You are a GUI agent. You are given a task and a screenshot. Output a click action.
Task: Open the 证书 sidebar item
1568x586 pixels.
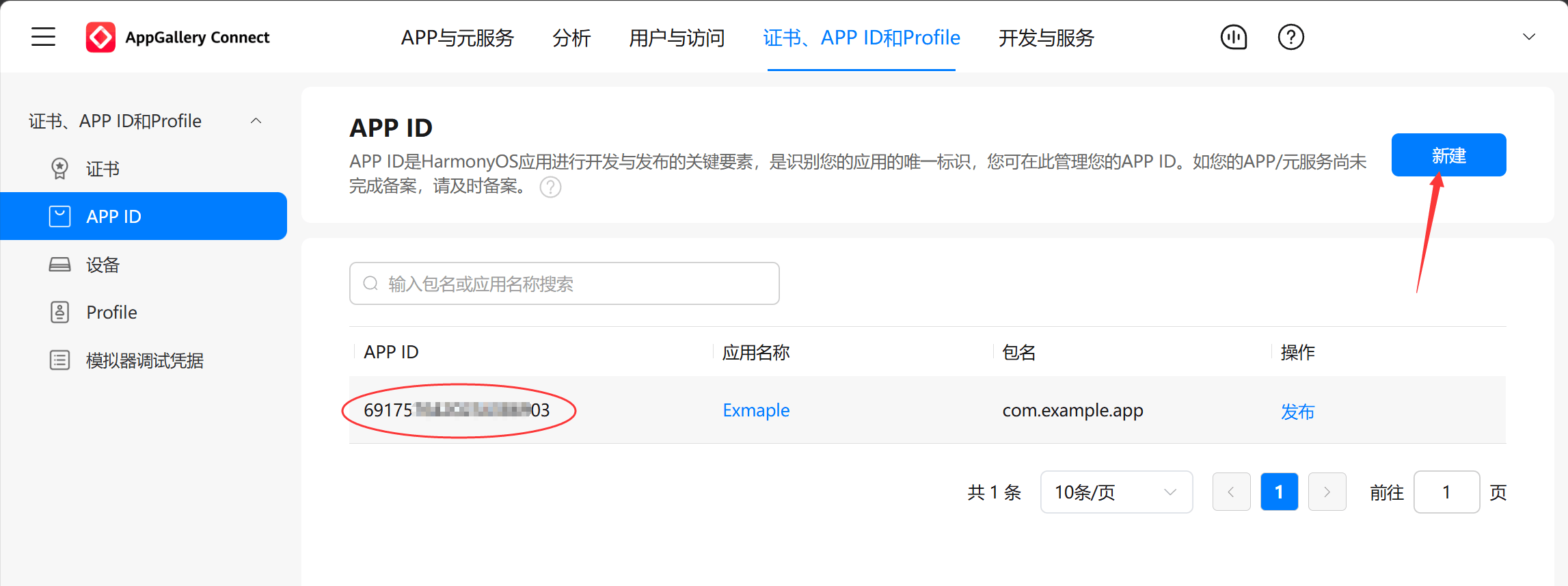103,169
